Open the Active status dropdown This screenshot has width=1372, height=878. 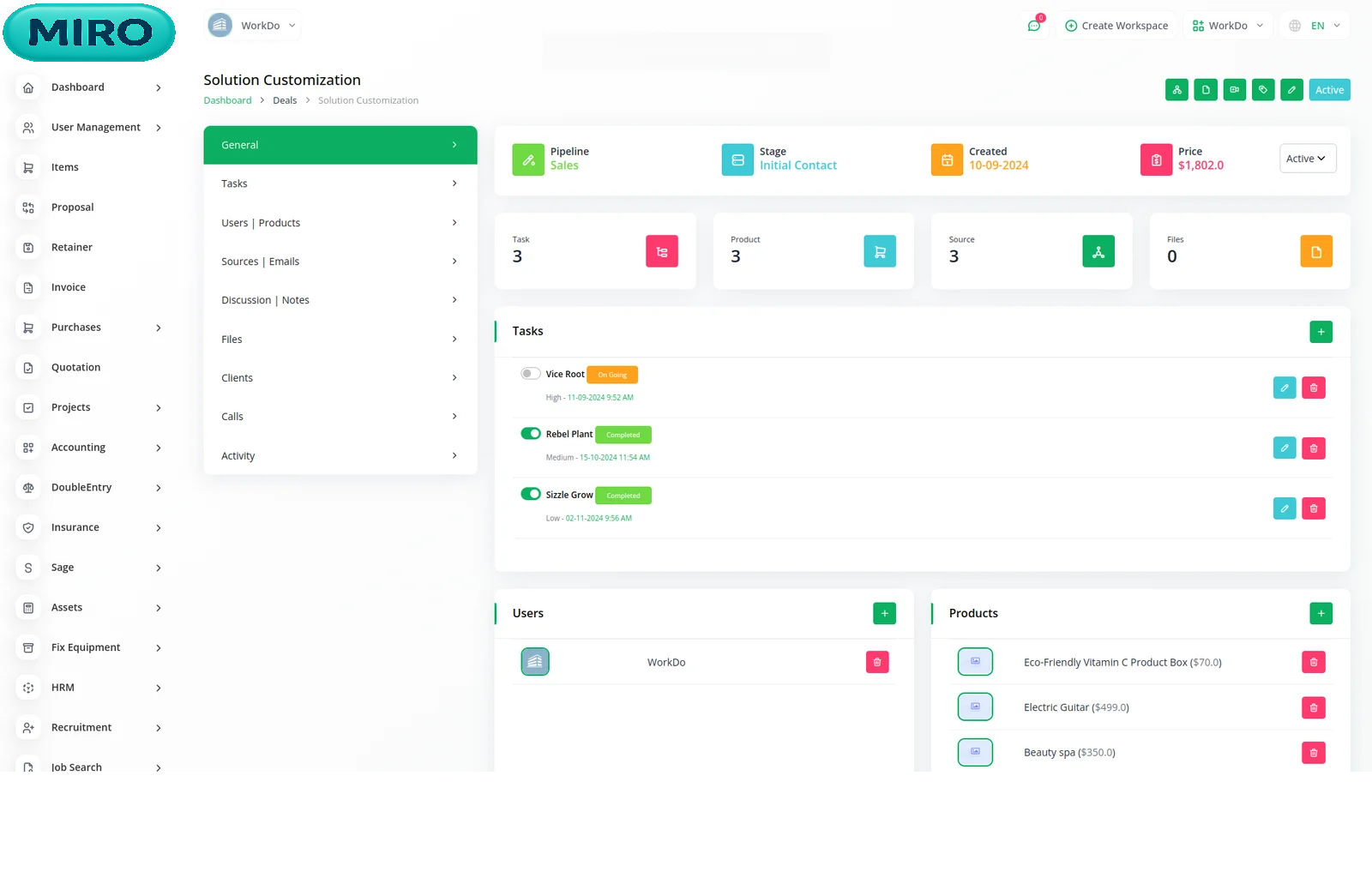coord(1307,159)
